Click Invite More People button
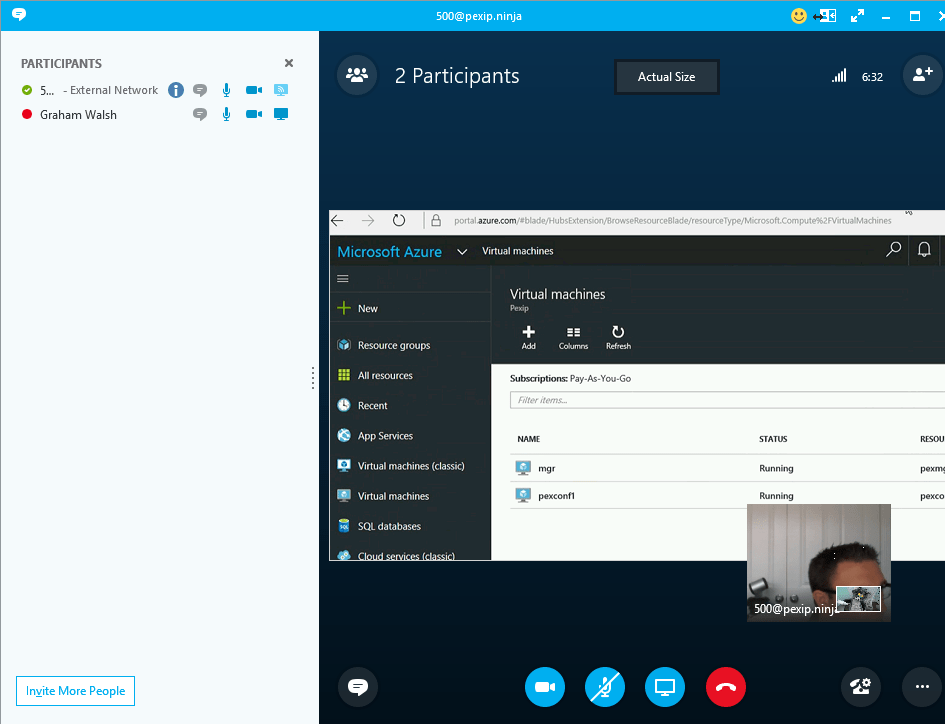Screen dimensions: 945x724 (x=75, y=691)
